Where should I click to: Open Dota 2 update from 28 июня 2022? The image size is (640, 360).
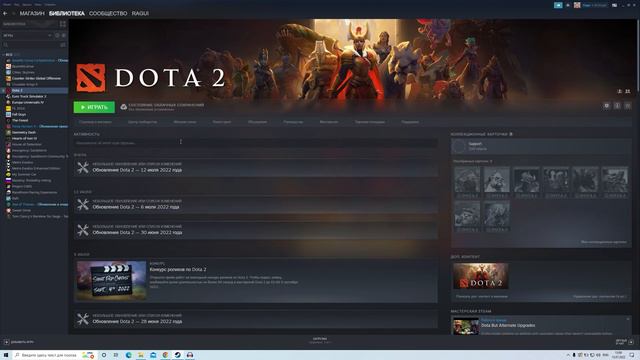point(256,319)
